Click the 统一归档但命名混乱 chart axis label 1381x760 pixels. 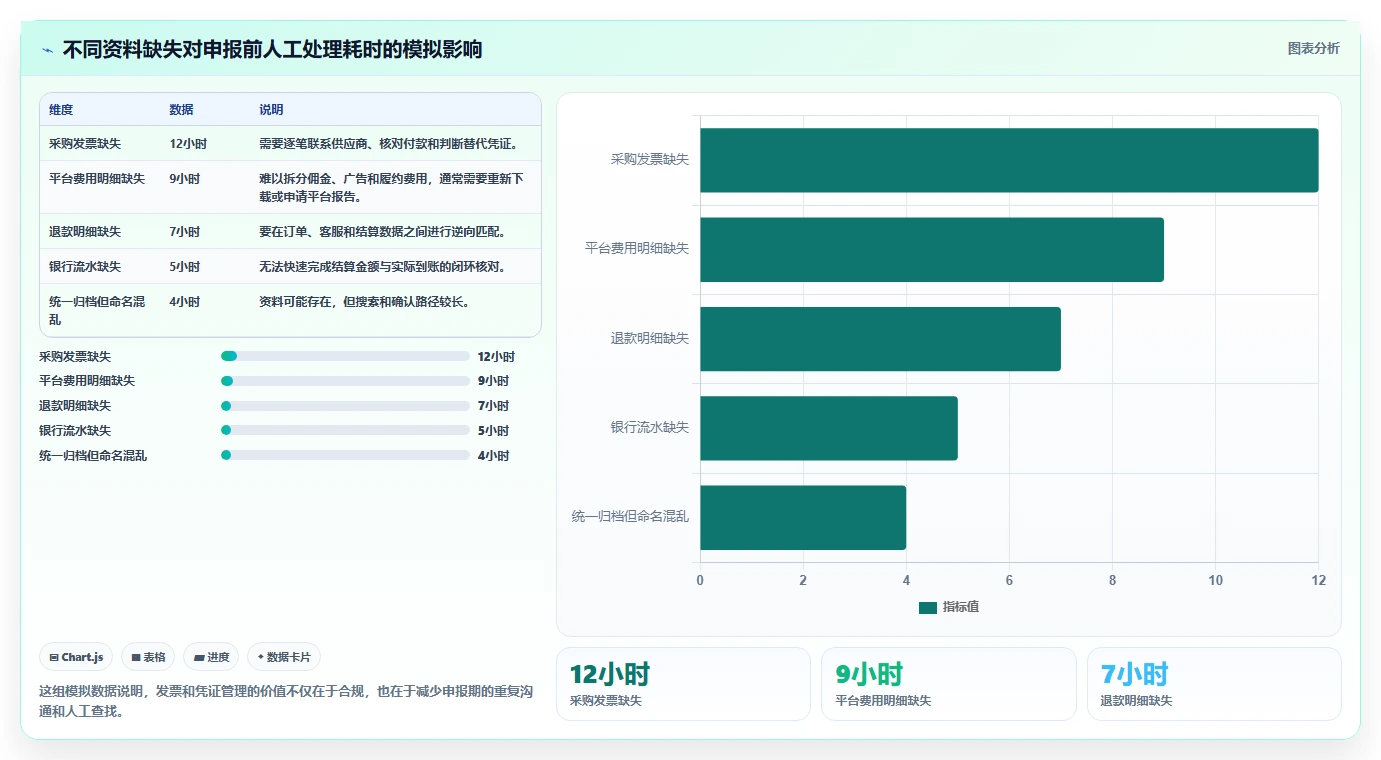click(x=631, y=517)
